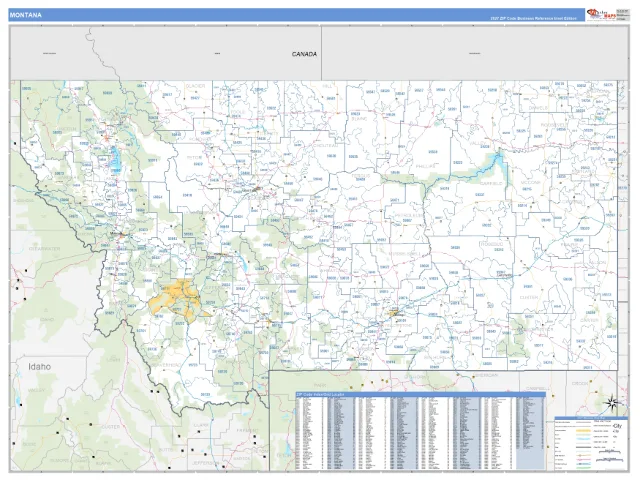
Task: Click the large Idaho state label
Action: 40,367
